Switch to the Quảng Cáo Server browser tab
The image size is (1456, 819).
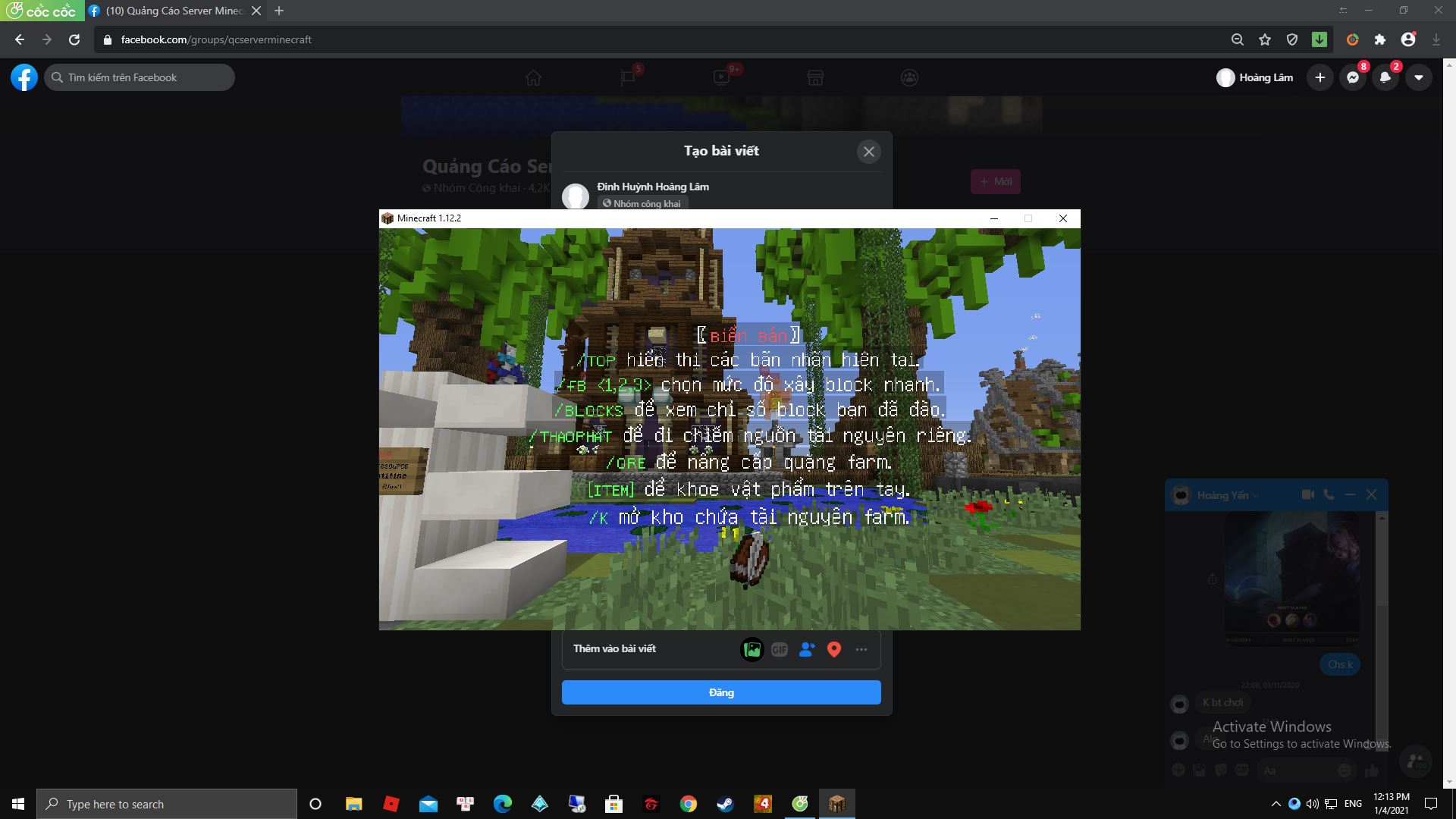(174, 11)
